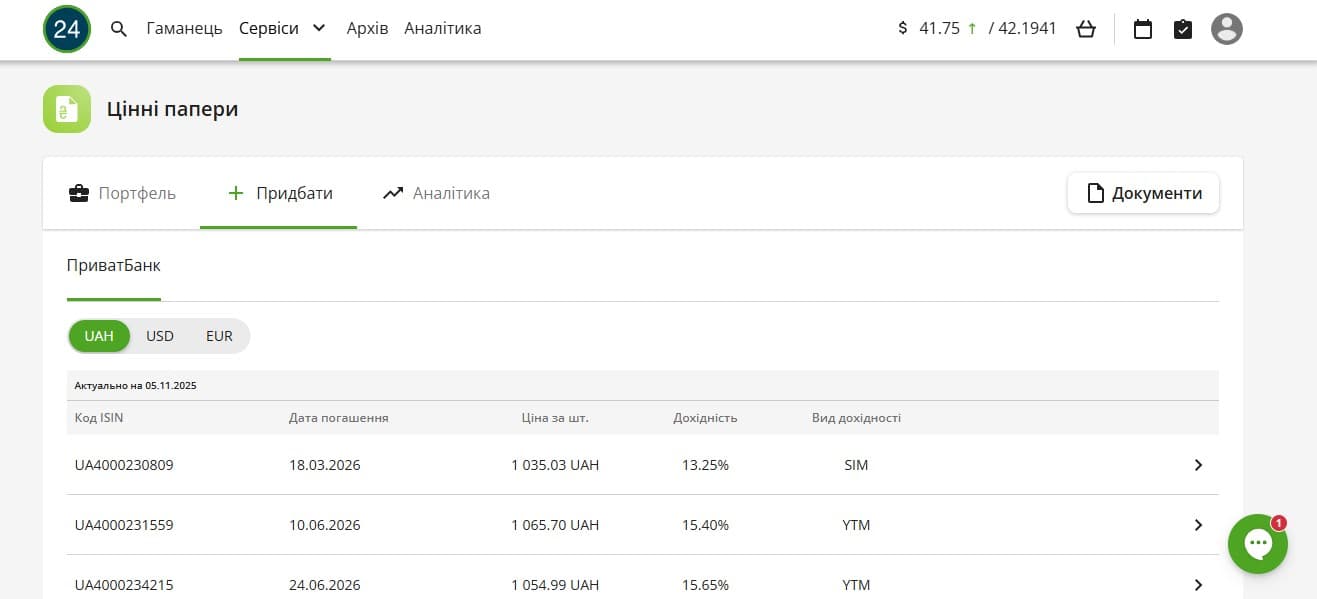The image size is (1317, 599).
Task: Click maturity date 10.06.2026
Action: (325, 525)
